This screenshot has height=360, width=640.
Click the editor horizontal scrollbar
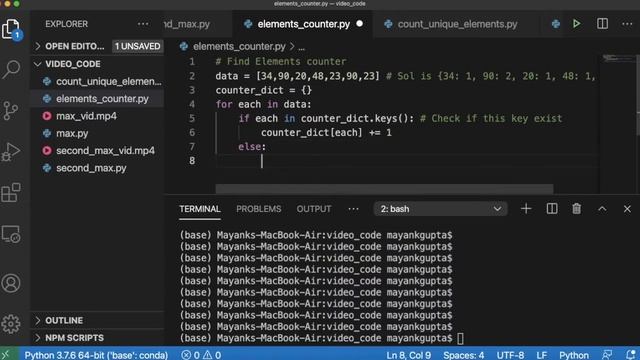384,189
